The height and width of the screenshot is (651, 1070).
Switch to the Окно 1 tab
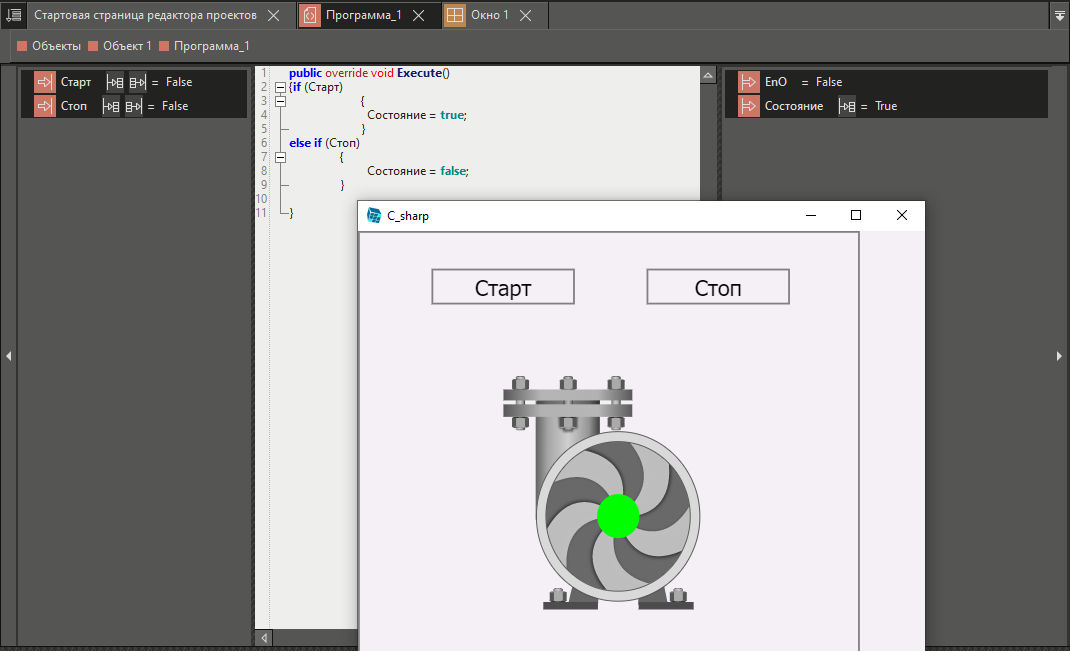click(x=490, y=15)
